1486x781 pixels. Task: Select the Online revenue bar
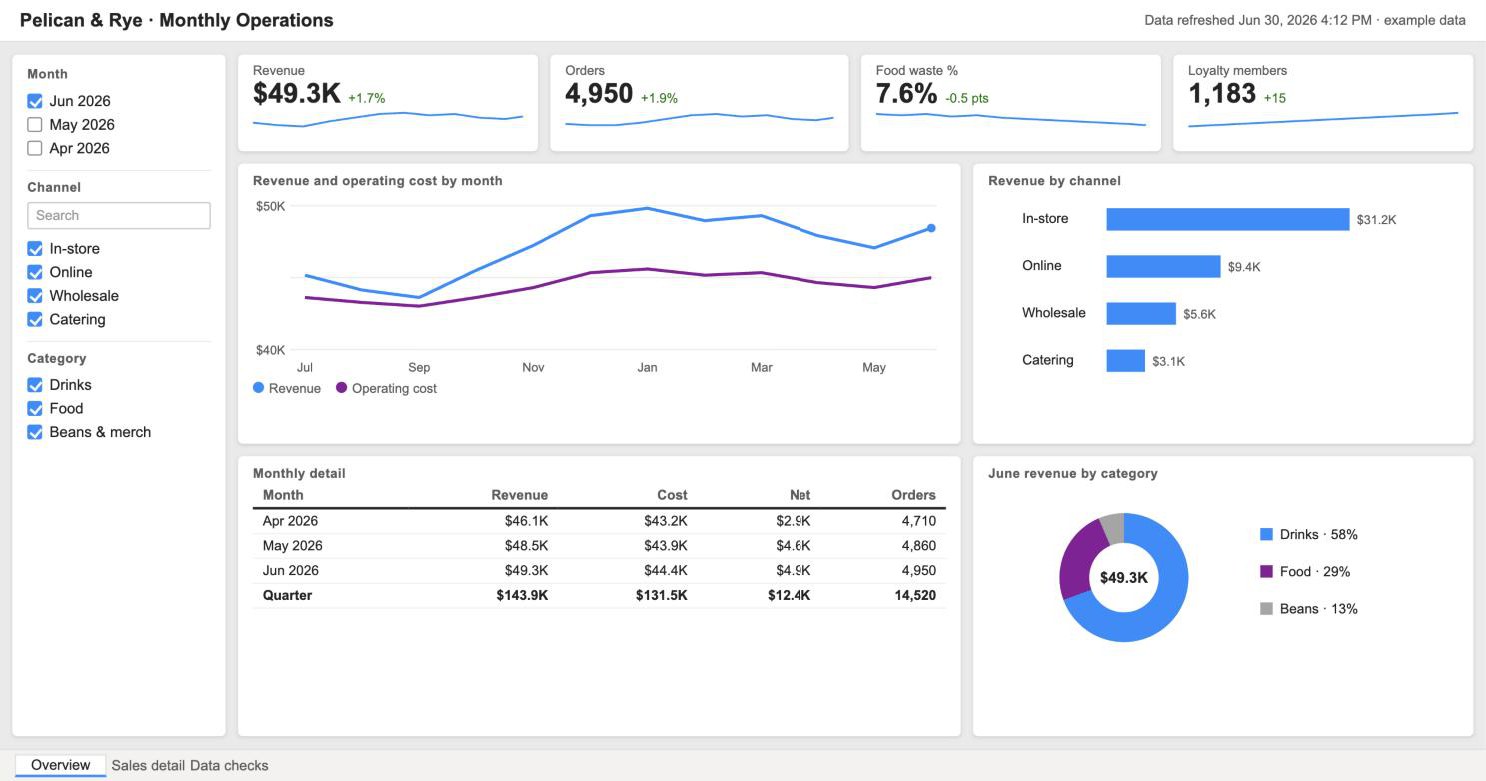(x=1163, y=266)
